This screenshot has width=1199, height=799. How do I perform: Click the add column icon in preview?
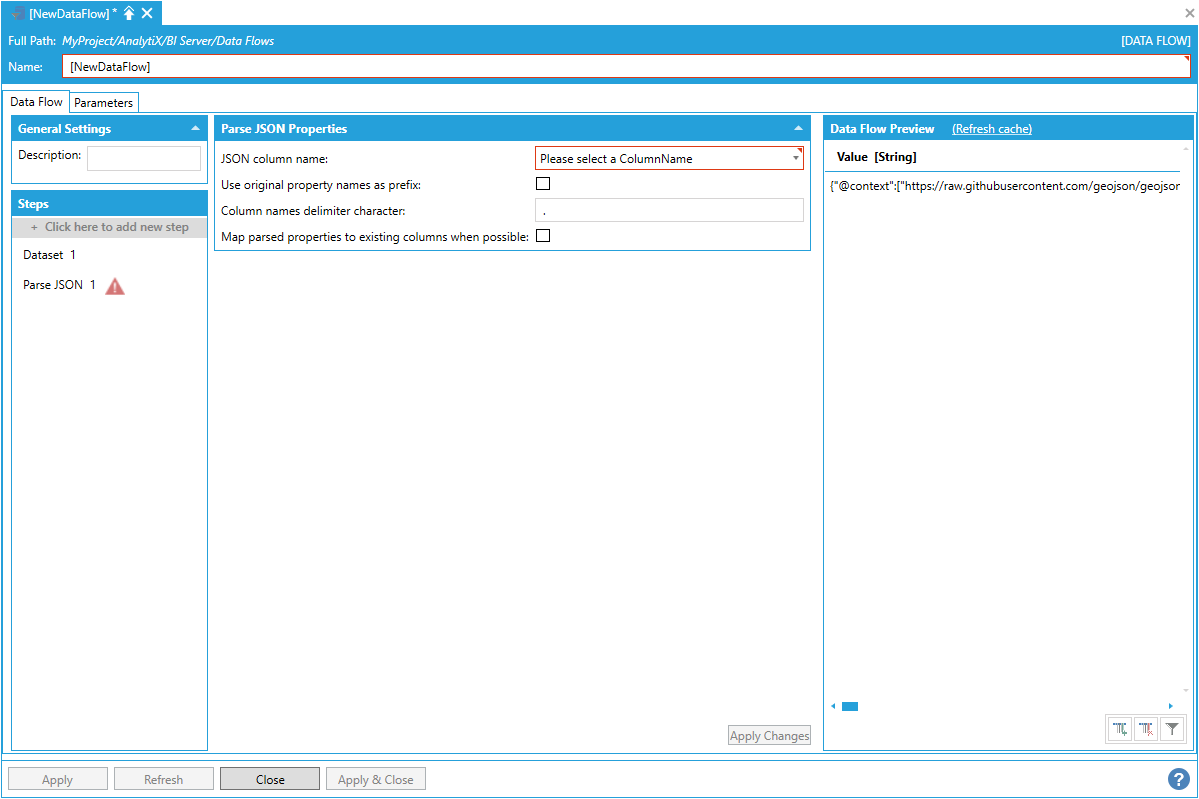pyautogui.click(x=1120, y=730)
